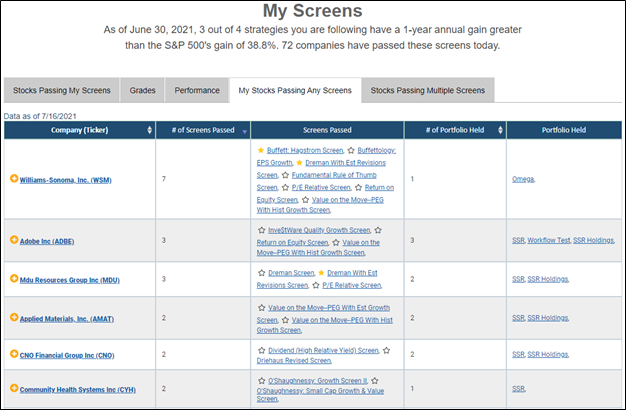Open the Performance tab

(x=197, y=90)
